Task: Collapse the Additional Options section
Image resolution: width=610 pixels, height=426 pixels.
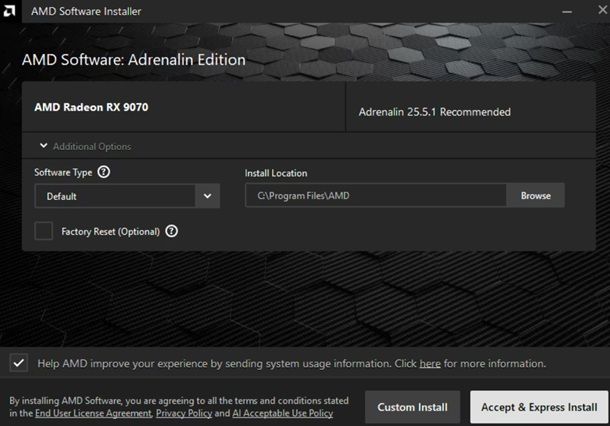Action: coord(44,146)
